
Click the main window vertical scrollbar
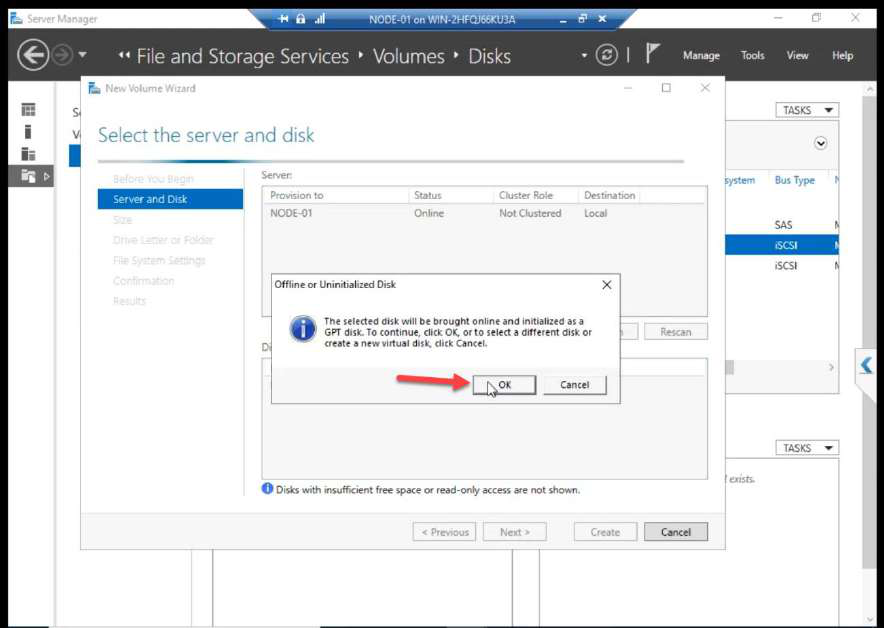[x=870, y=333]
